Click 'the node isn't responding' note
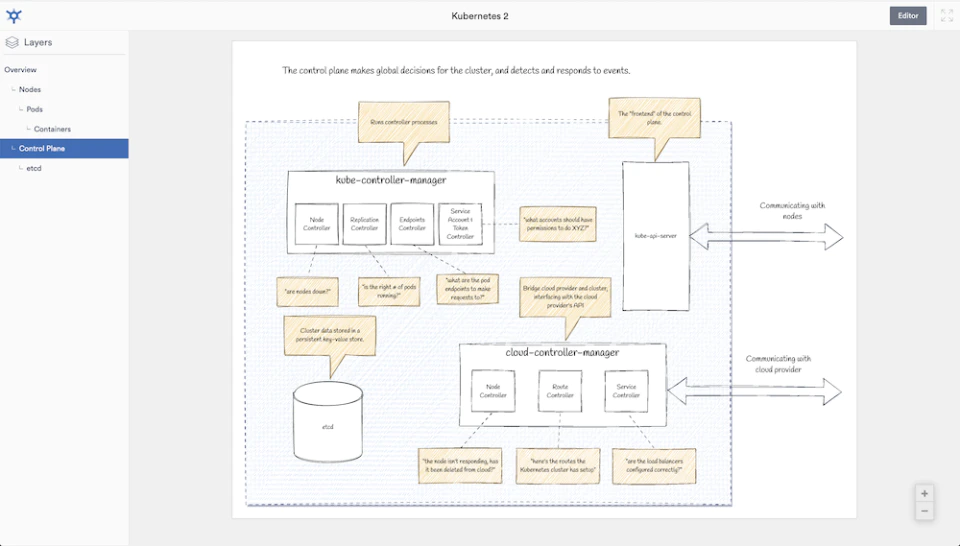Viewport: 960px width, 546px height. (x=460, y=466)
